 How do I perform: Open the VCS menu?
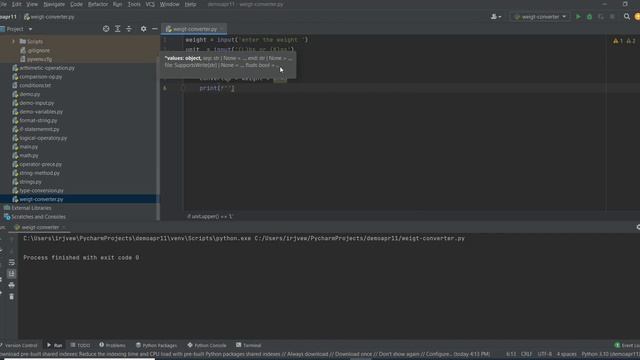coord(150,4)
